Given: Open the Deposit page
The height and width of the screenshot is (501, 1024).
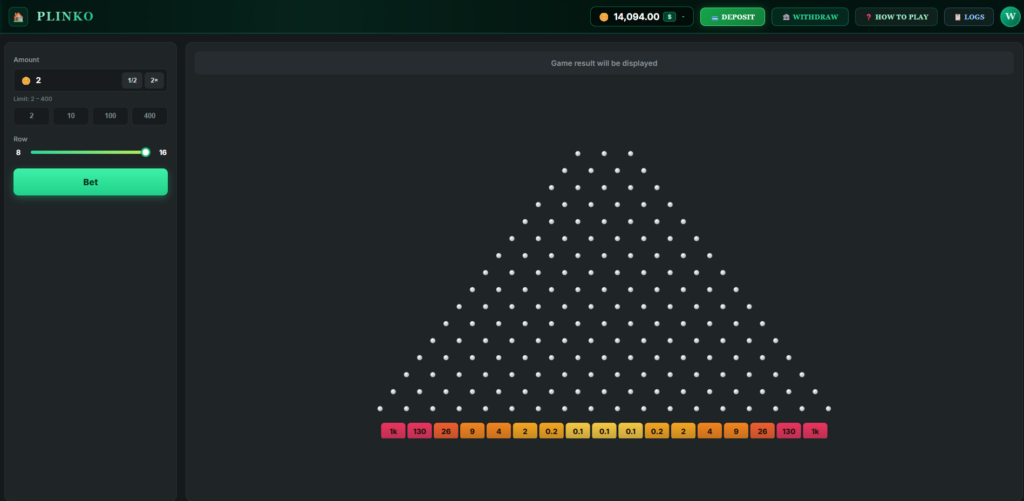Looking at the screenshot, I should point(732,17).
